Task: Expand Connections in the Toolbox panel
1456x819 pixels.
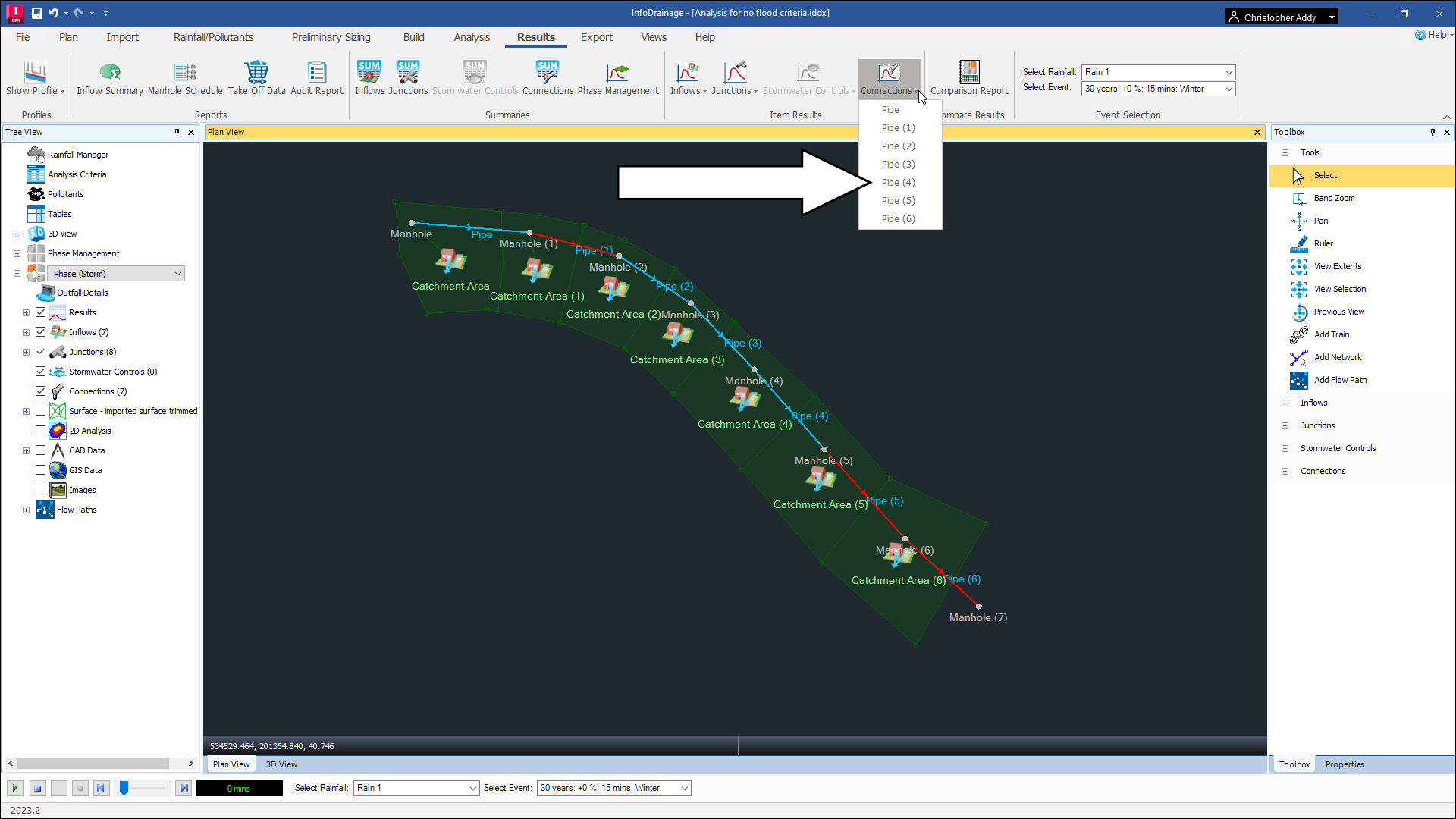Action: tap(1284, 471)
